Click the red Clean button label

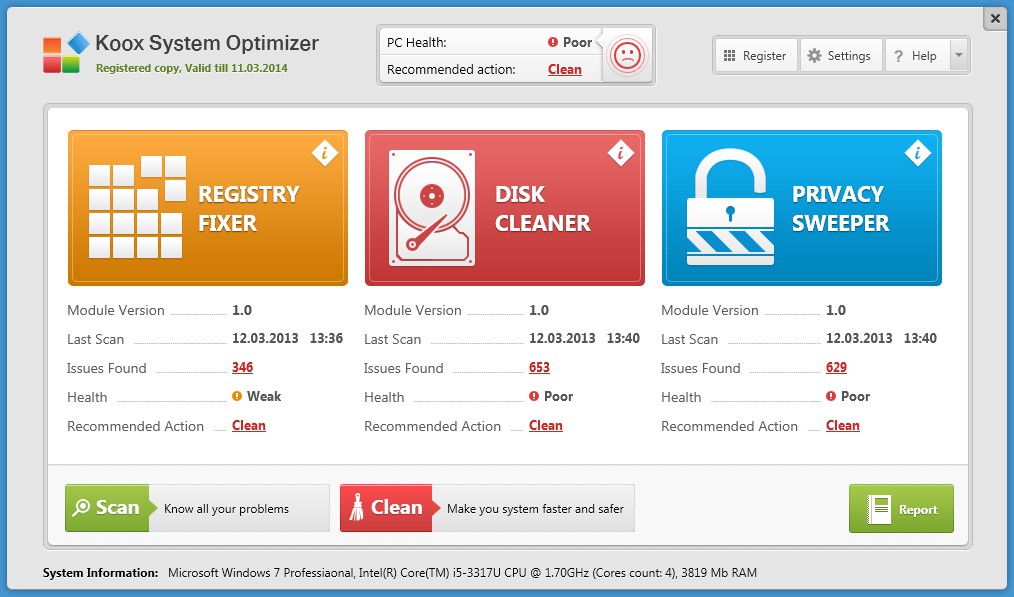coord(396,508)
